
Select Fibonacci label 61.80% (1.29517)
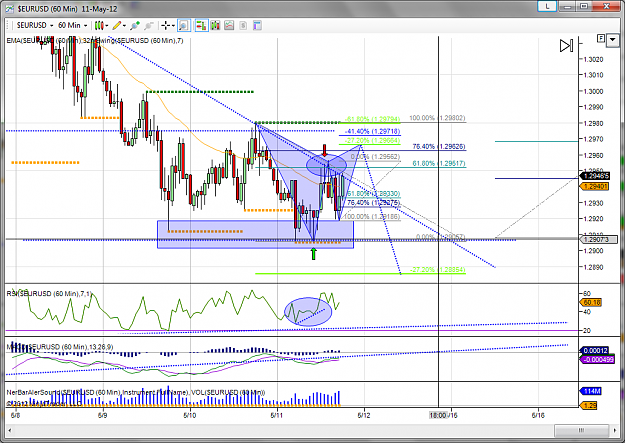click(x=439, y=163)
